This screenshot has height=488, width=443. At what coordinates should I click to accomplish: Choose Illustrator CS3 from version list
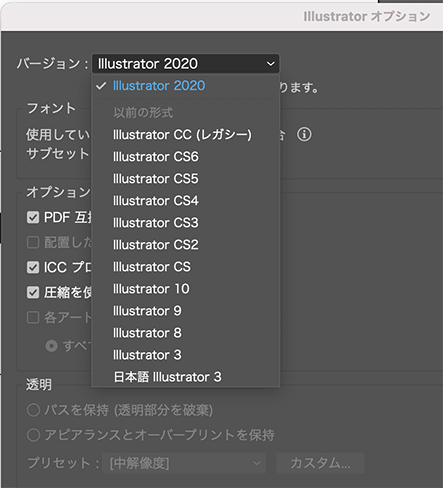point(186,223)
